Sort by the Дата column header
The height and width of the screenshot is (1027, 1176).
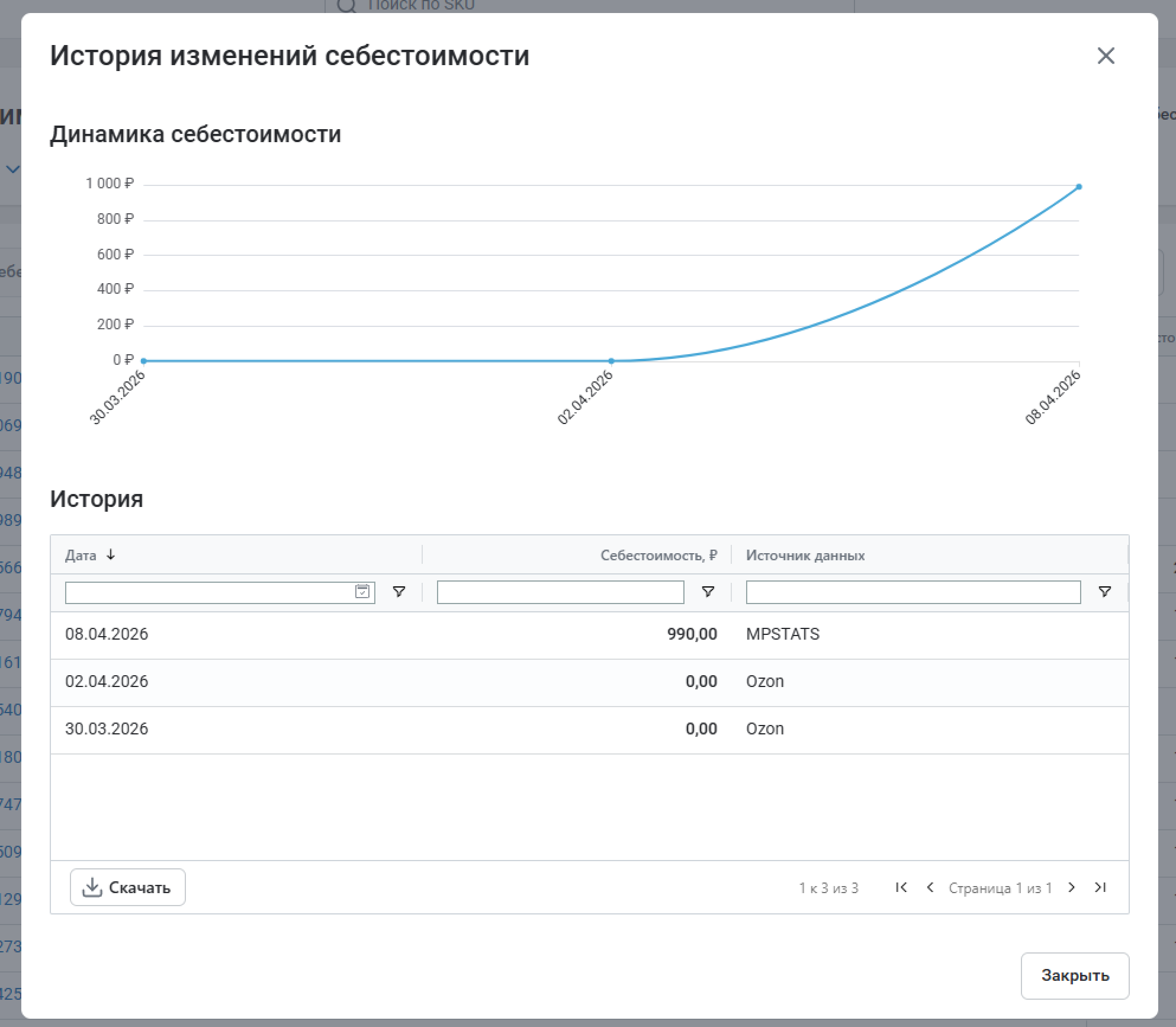click(81, 556)
